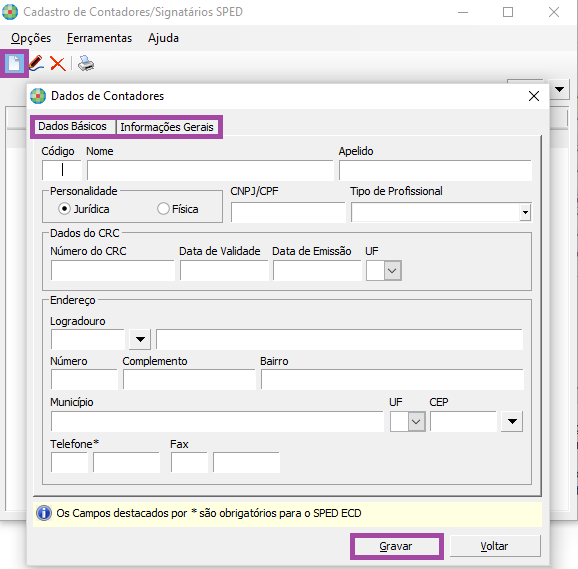Click the Voltar button
The height and width of the screenshot is (569, 578).
[495, 546]
